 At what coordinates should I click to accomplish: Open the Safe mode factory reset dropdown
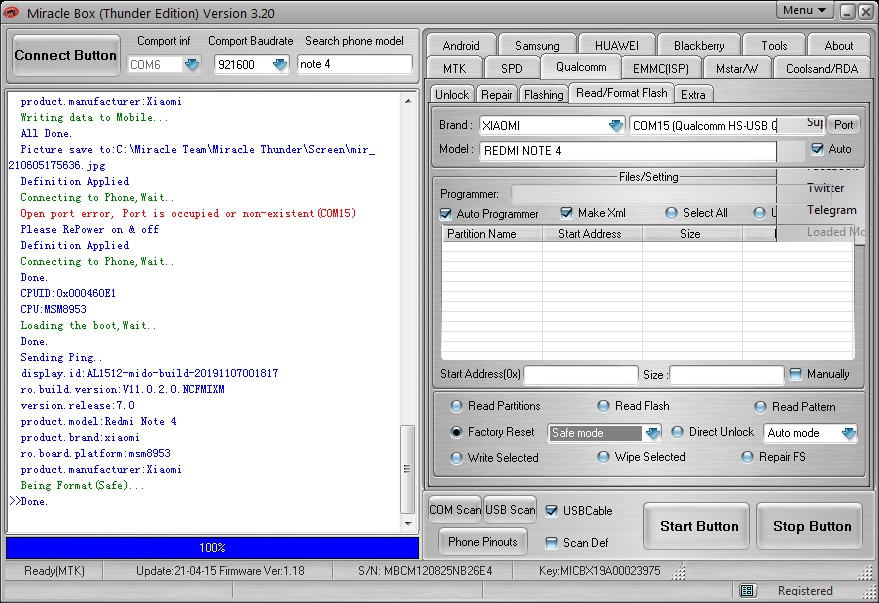pyautogui.click(x=652, y=433)
